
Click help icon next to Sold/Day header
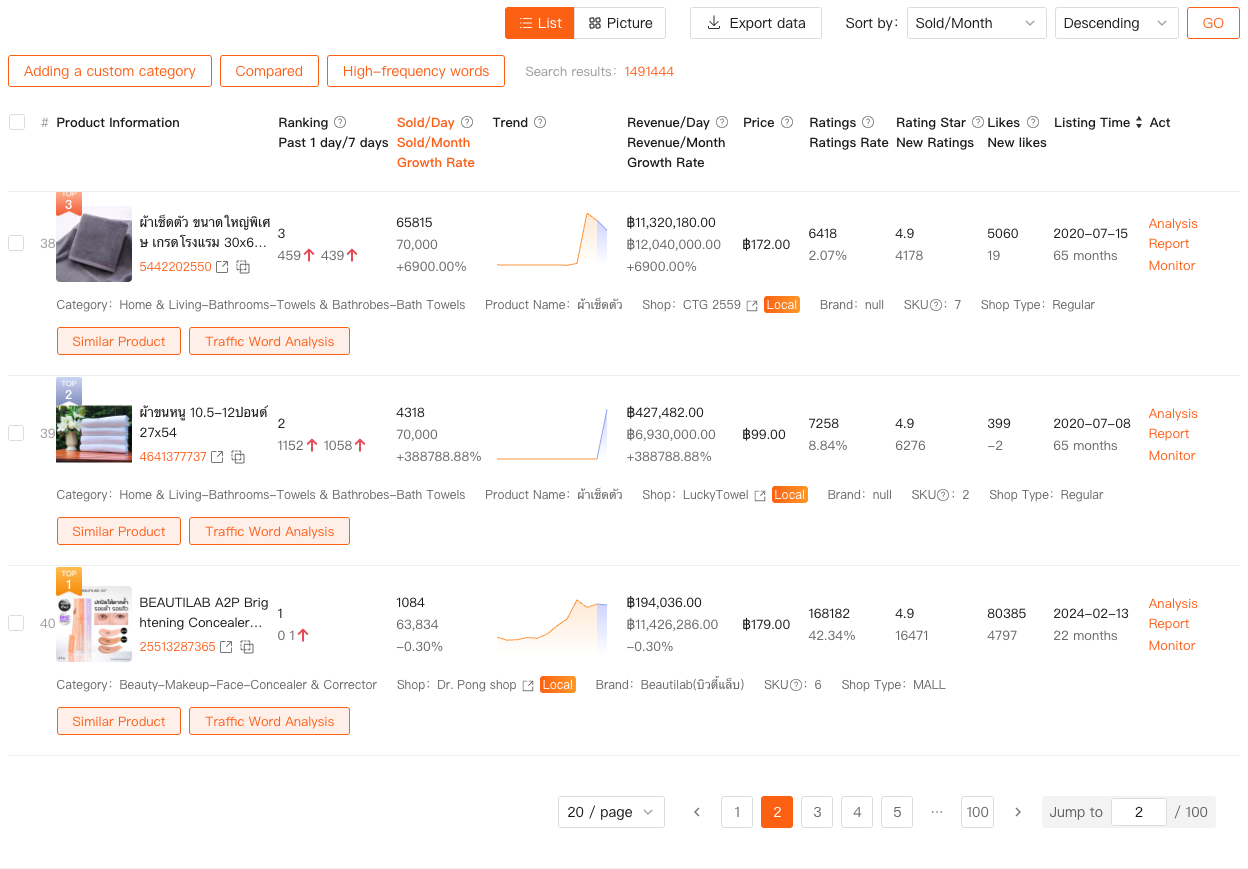[467, 123]
